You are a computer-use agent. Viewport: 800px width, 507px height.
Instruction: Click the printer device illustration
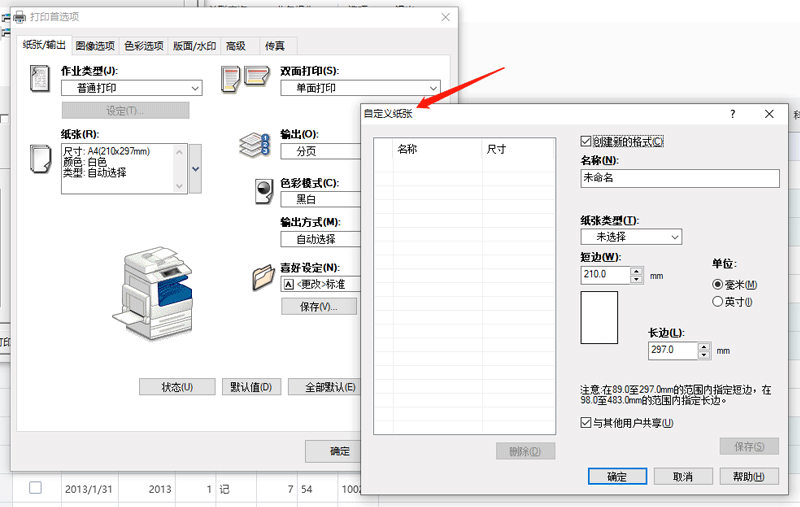[x=153, y=293]
